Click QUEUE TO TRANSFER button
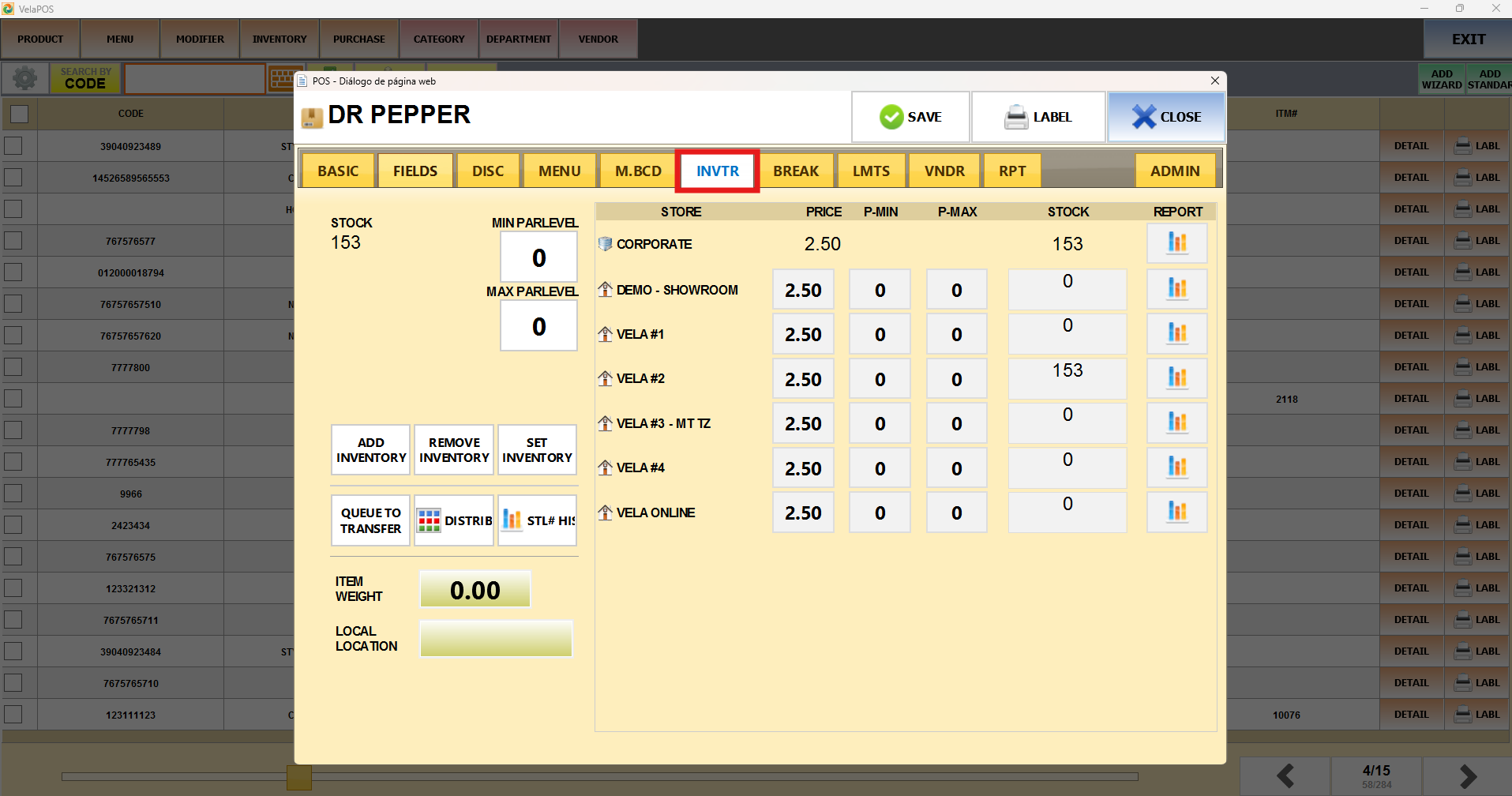 [371, 520]
